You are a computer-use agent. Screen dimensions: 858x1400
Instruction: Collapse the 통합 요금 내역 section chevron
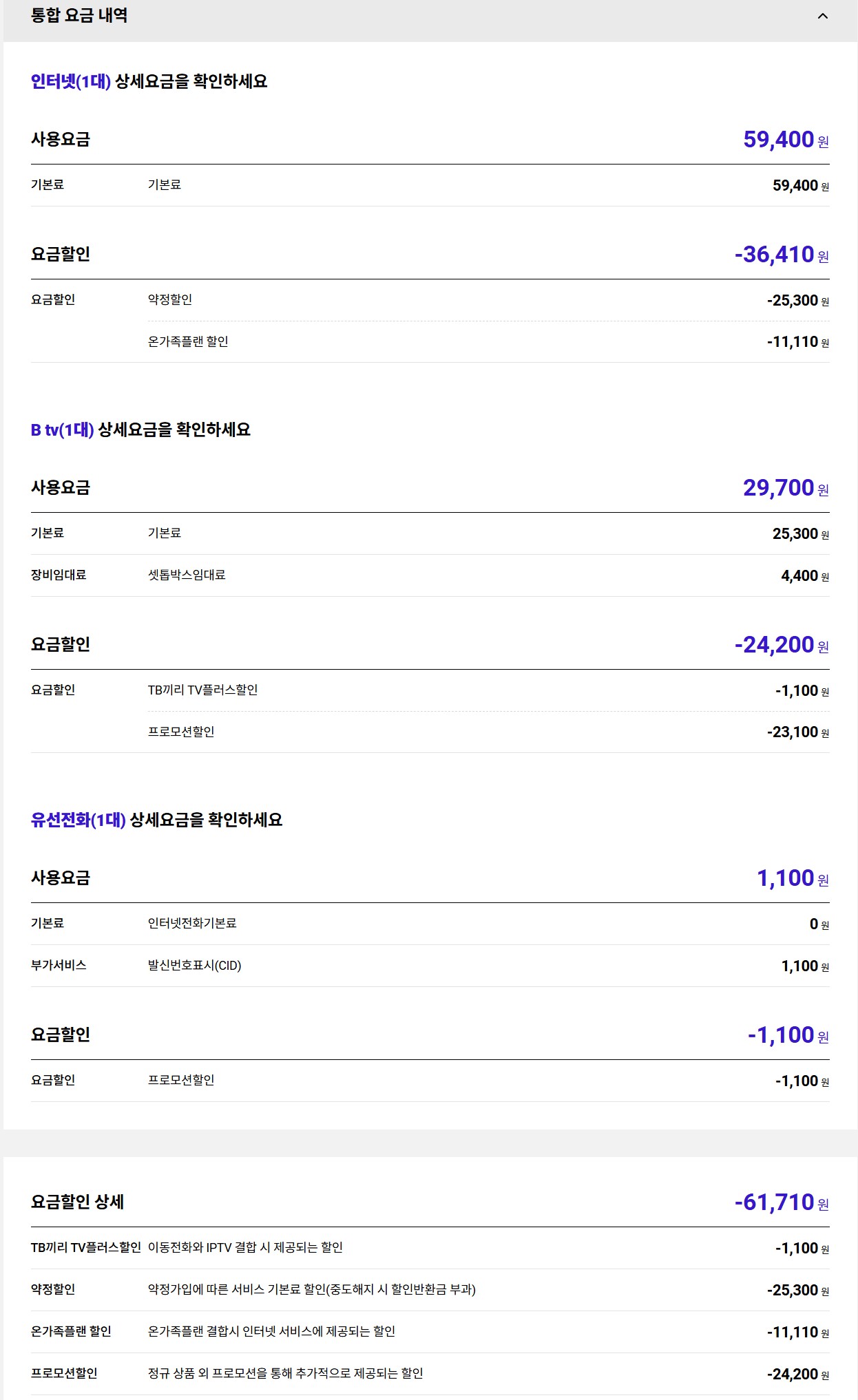pyautogui.click(x=822, y=16)
